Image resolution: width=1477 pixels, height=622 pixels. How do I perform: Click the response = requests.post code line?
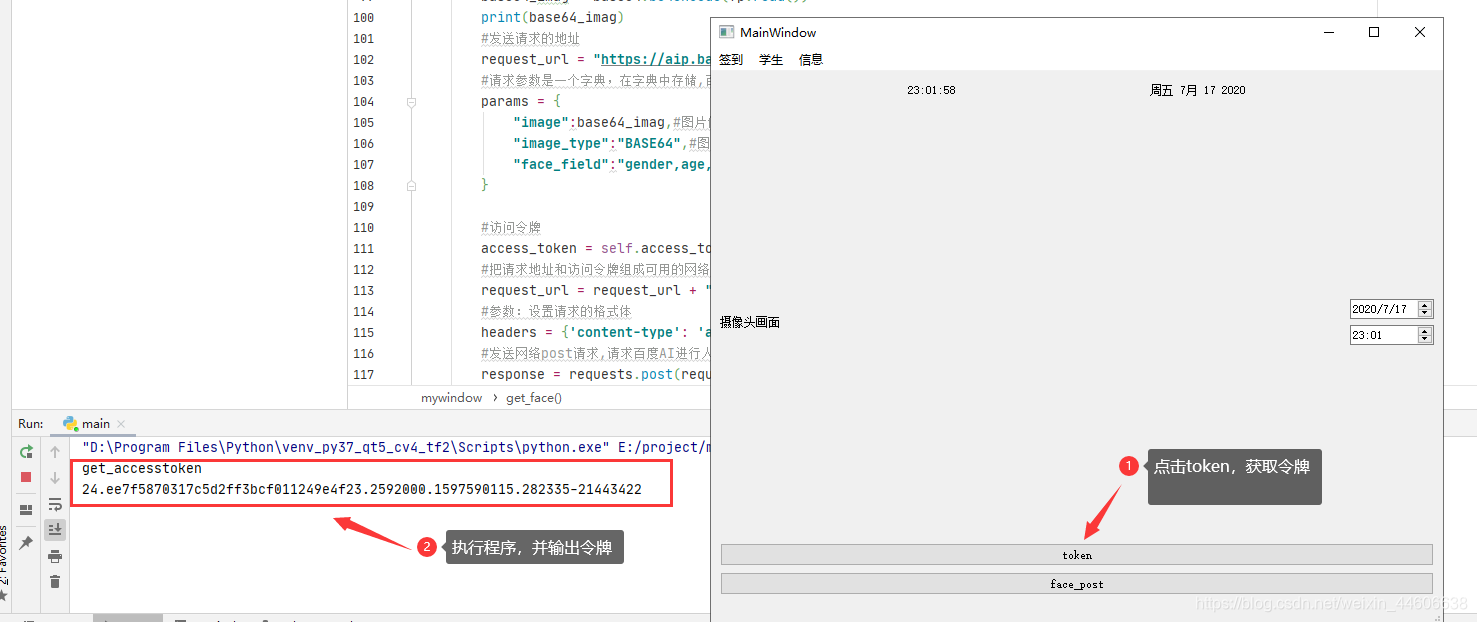[595, 375]
